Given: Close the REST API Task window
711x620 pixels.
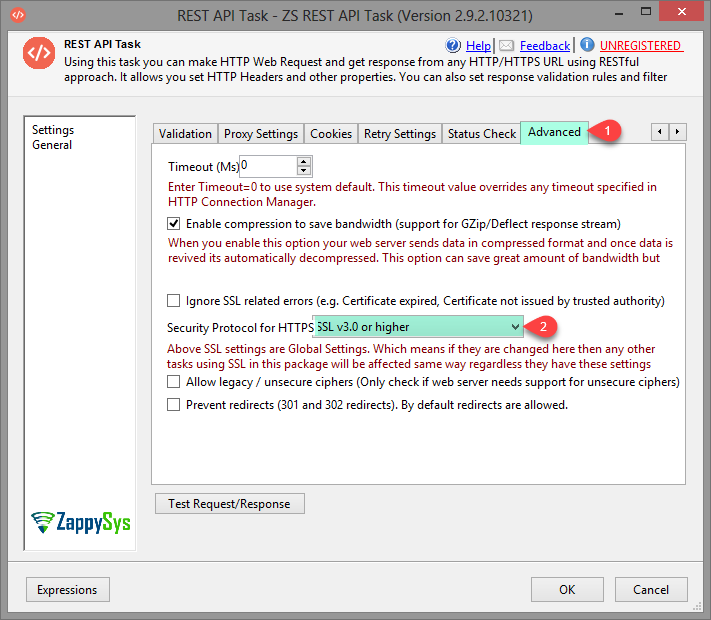Looking at the screenshot, I should click(x=682, y=12).
